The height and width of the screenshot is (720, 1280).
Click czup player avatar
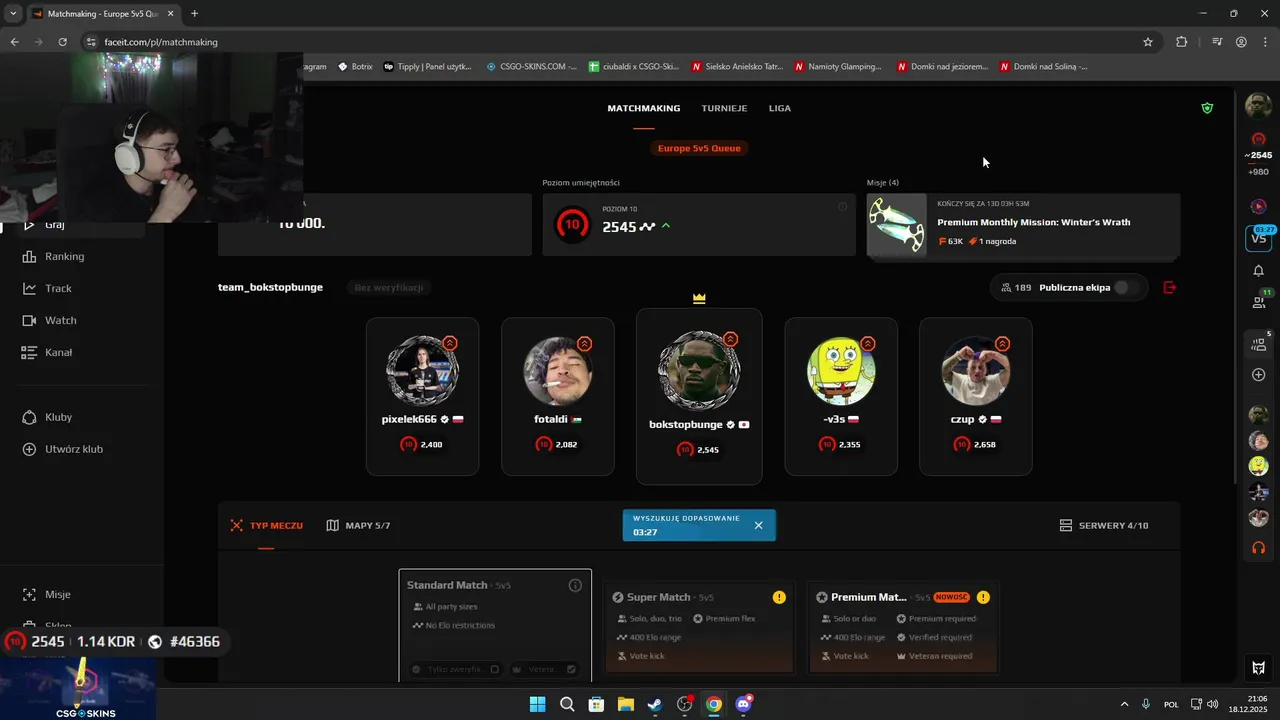pyautogui.click(x=976, y=370)
